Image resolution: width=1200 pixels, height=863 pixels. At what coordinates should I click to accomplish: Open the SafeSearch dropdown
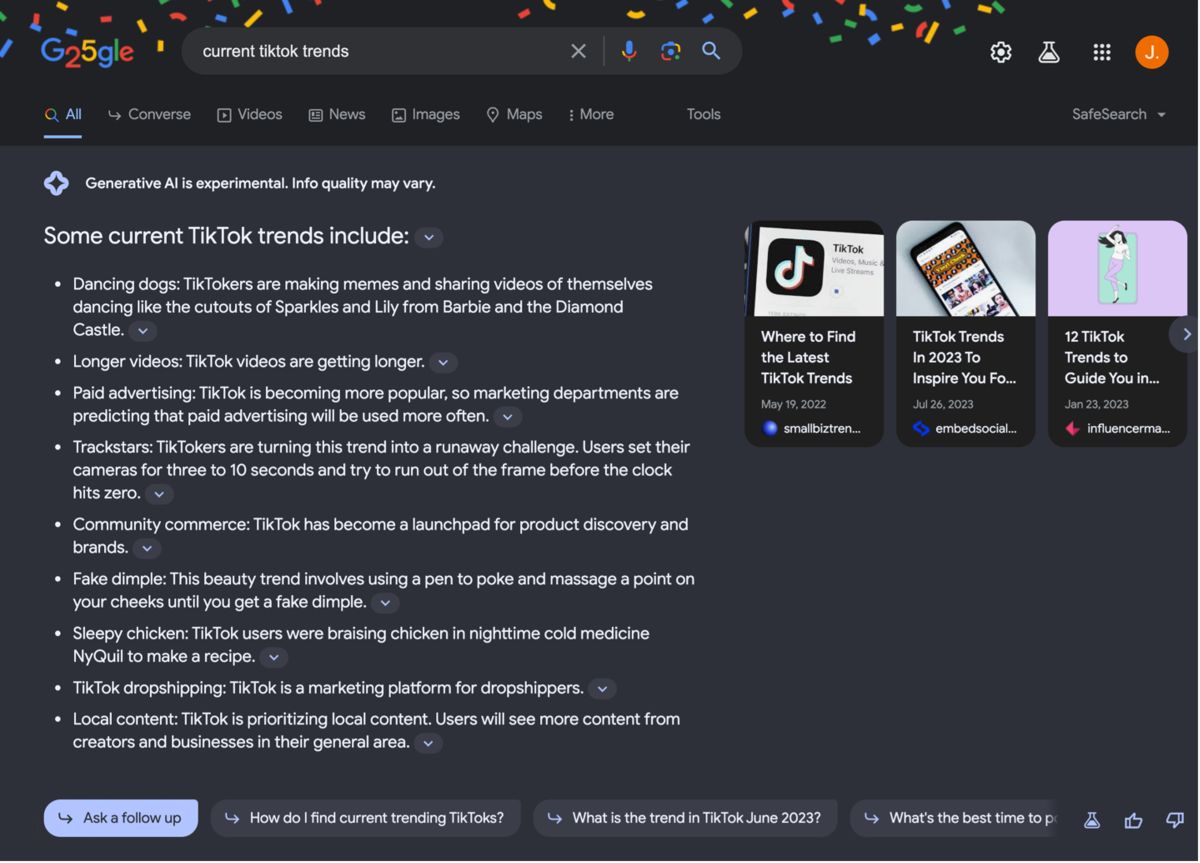[x=1119, y=114]
